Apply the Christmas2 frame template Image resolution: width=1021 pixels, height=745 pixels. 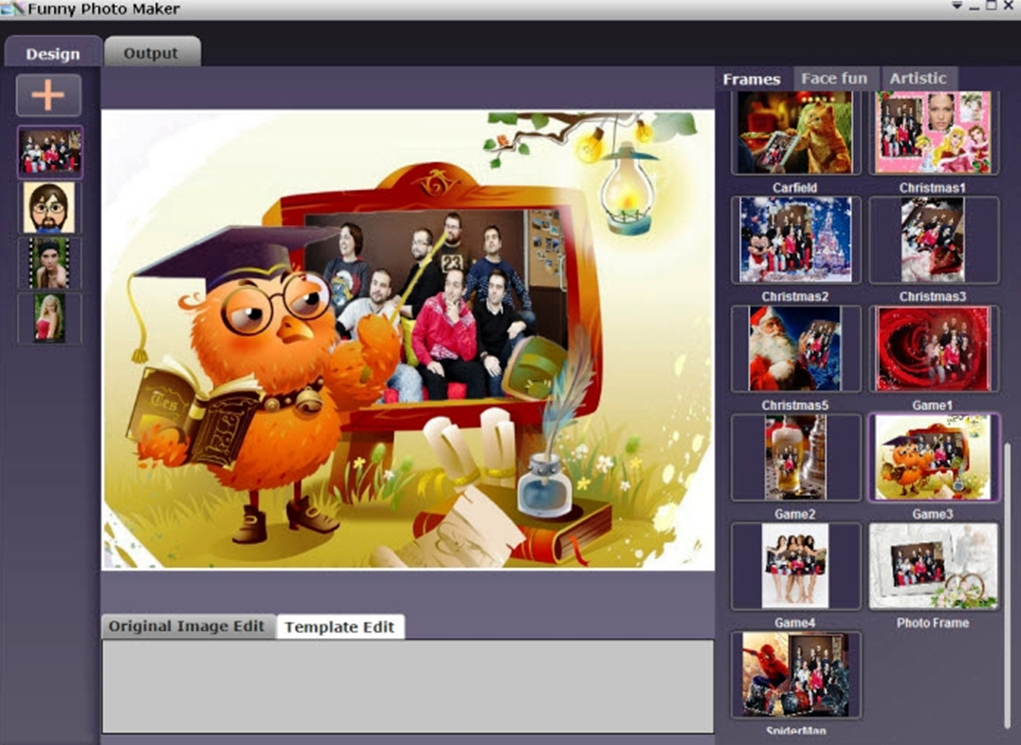[796, 240]
